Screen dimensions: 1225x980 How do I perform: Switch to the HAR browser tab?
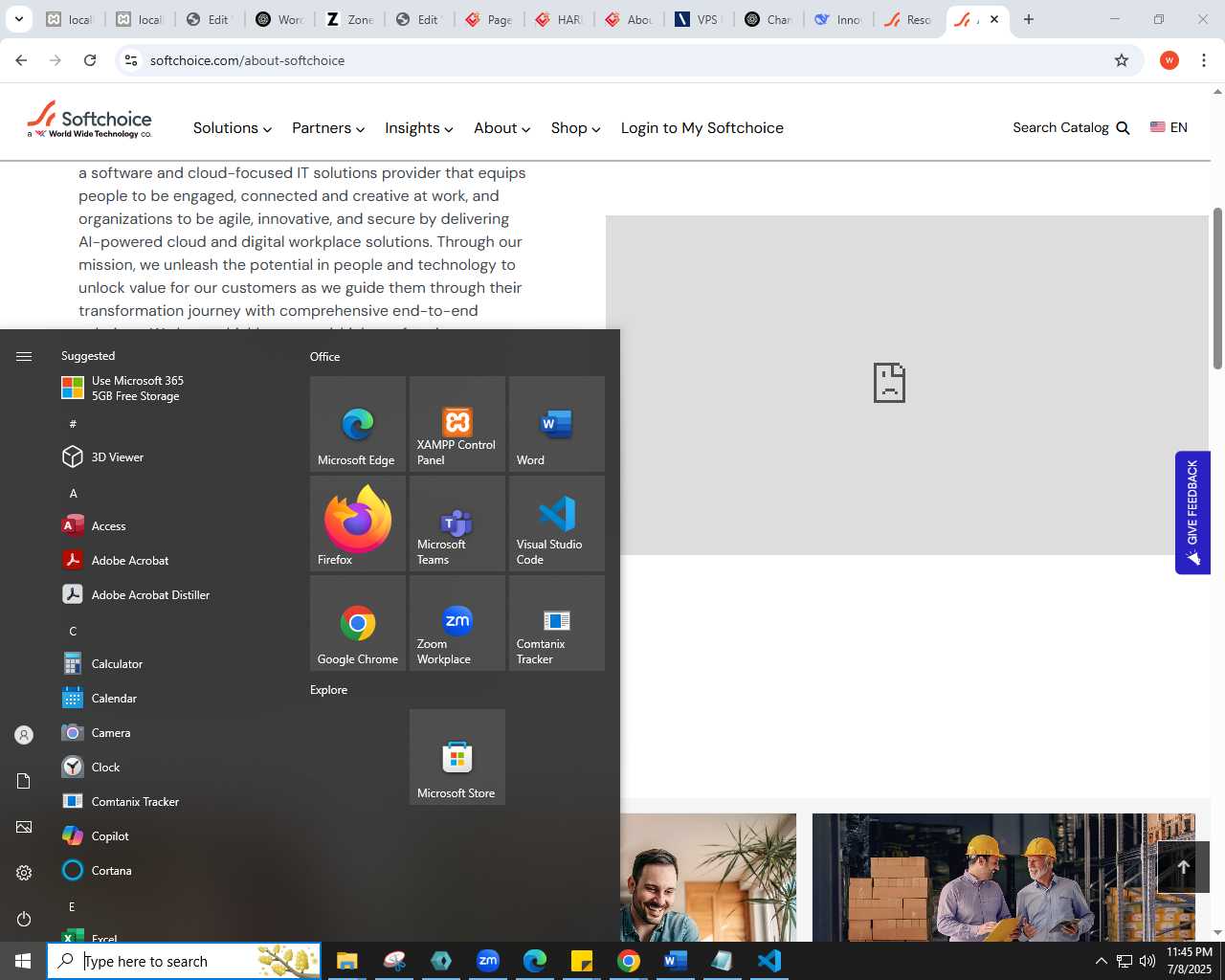[559, 19]
